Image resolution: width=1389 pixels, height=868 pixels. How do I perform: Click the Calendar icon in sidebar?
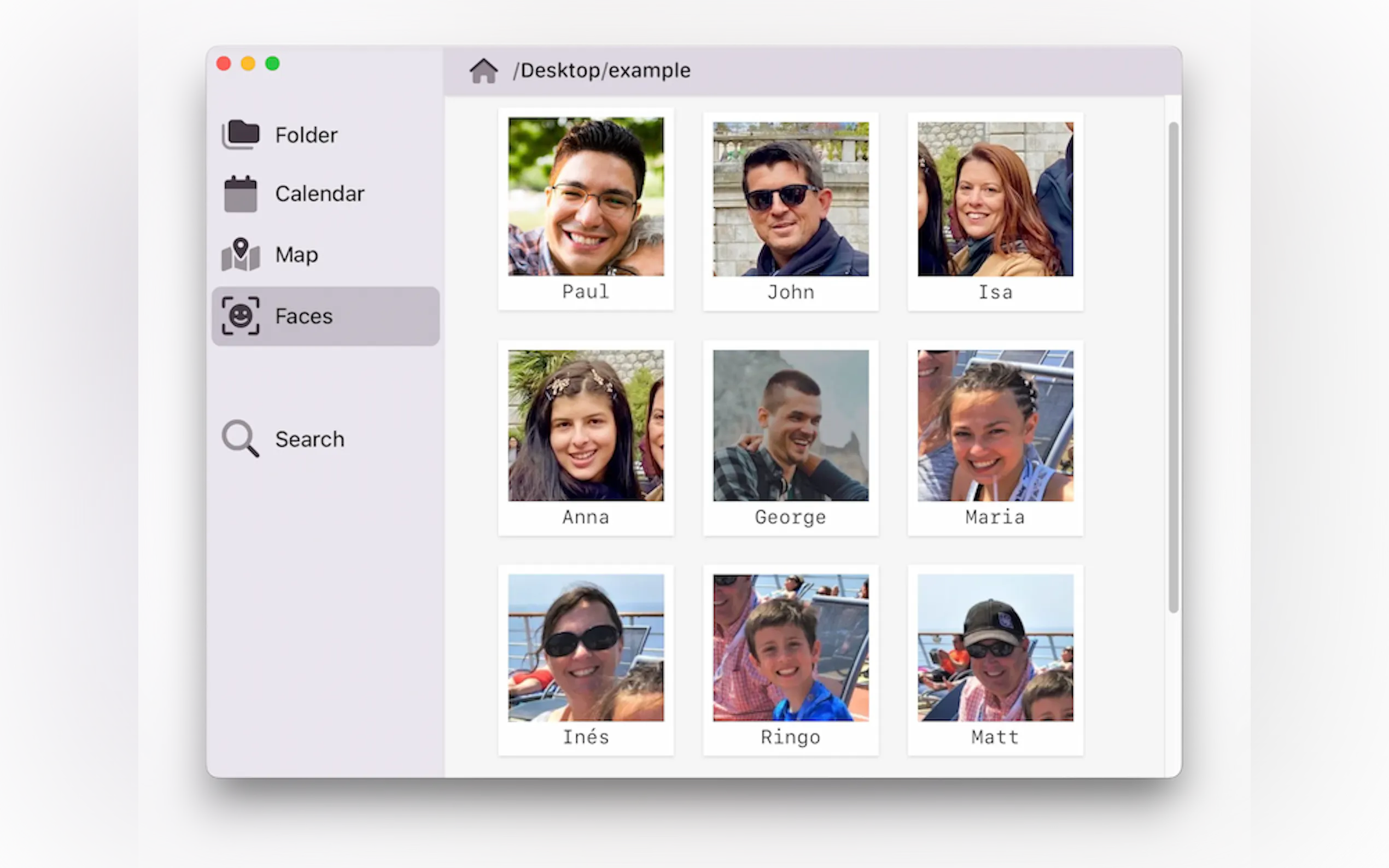241,193
